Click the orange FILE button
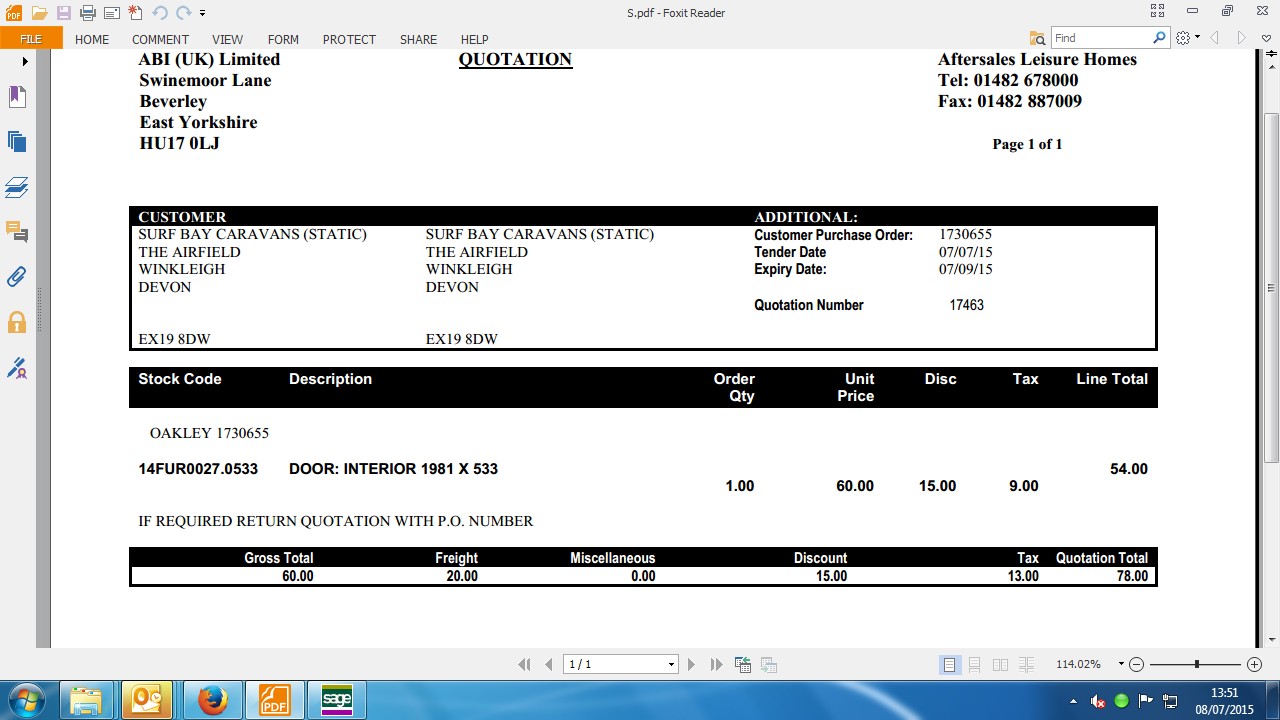1280x720 pixels. point(31,39)
